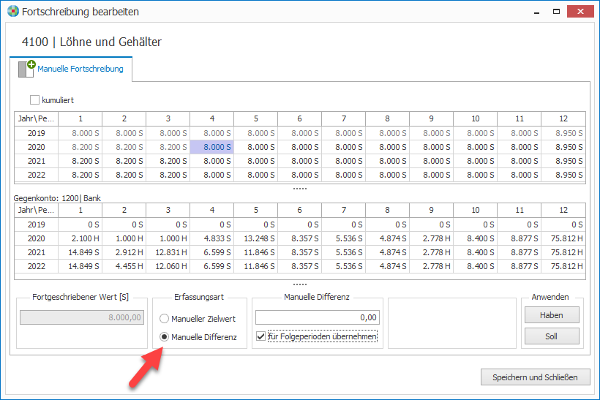Click column header 12 in the top table
The height and width of the screenshot is (400, 600).
(563, 119)
